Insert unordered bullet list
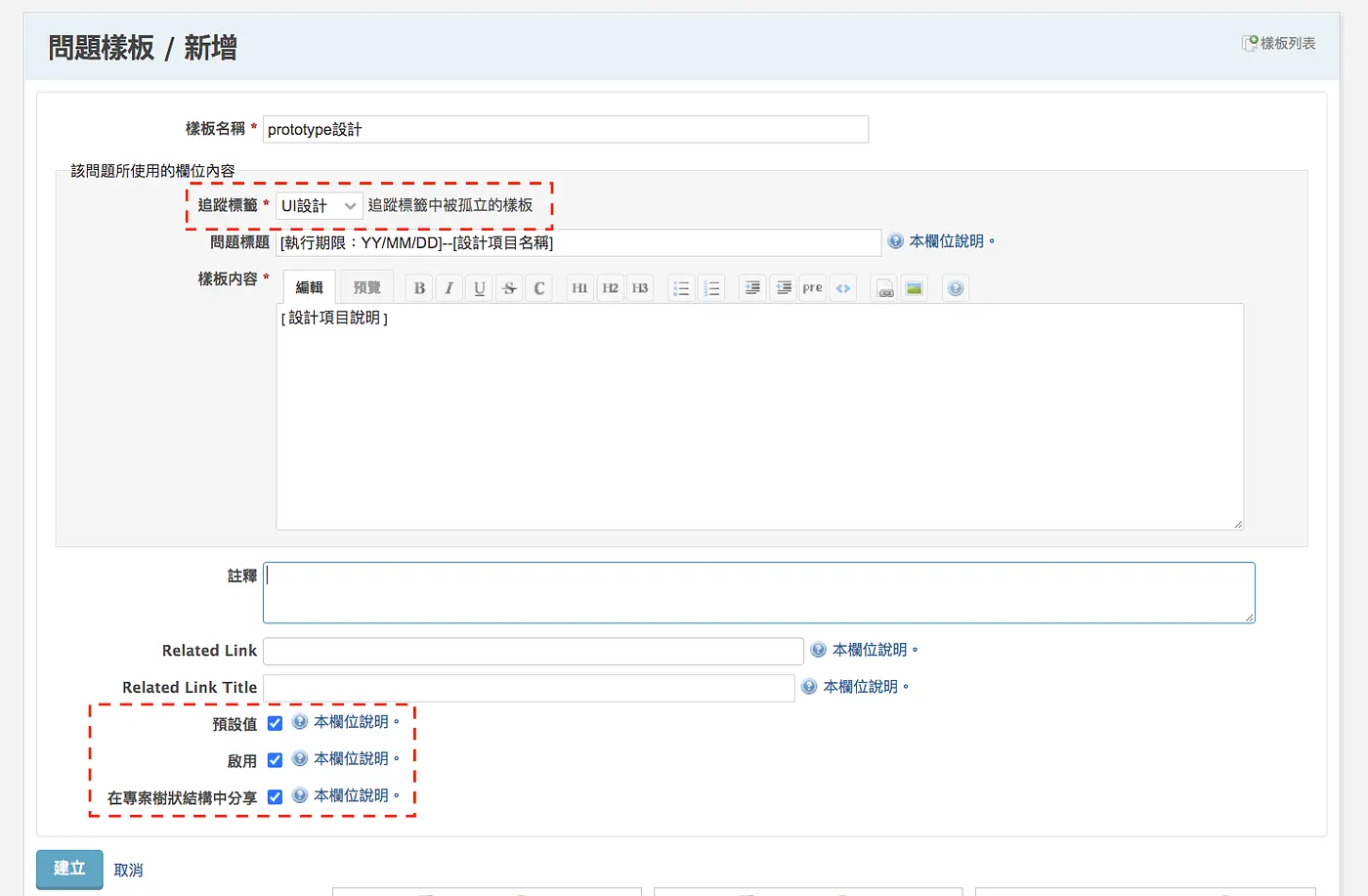1368x896 pixels. (682, 288)
